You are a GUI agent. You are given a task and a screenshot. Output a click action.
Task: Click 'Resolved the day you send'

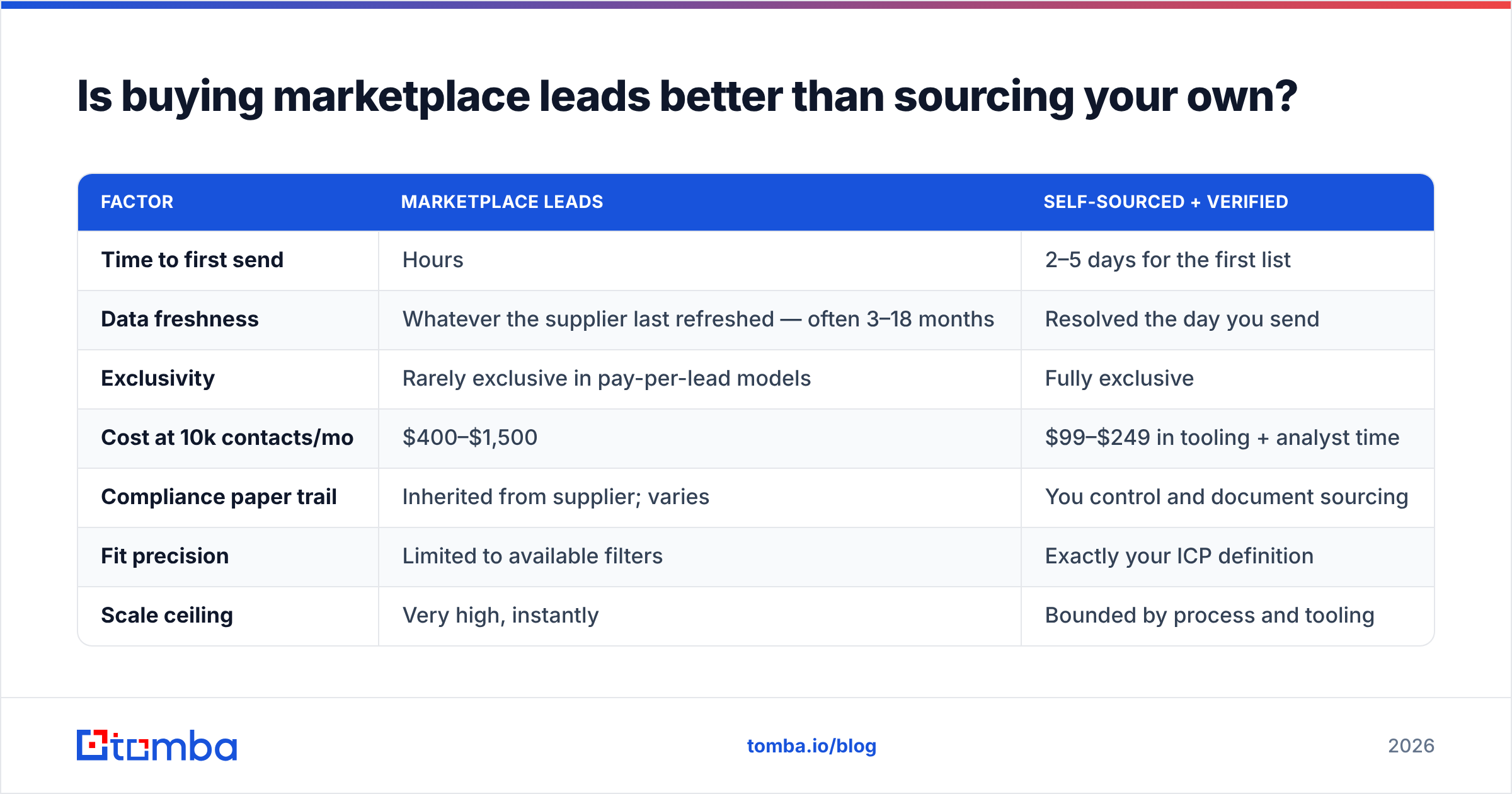(x=1182, y=319)
